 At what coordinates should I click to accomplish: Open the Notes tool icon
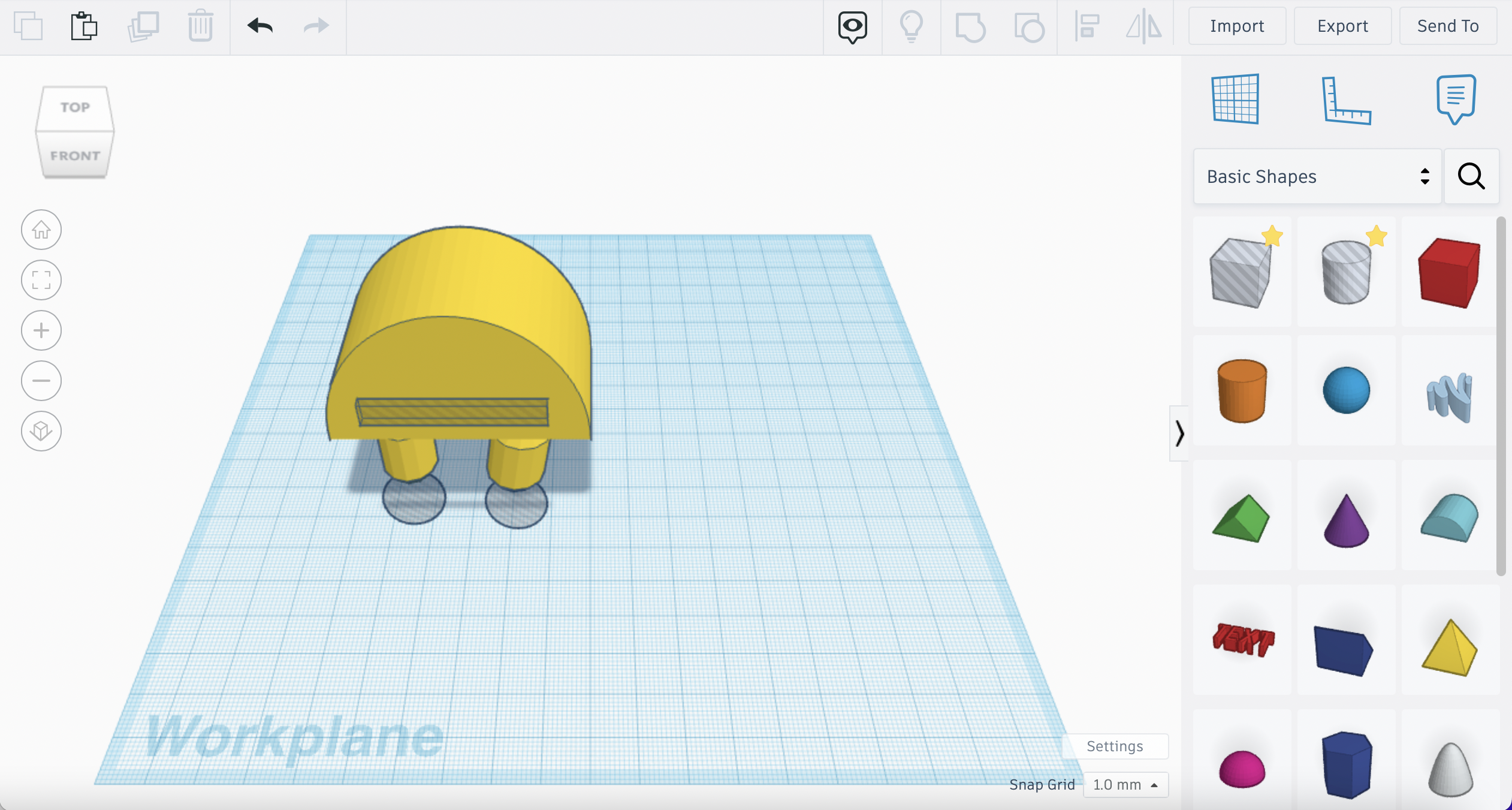(1456, 99)
